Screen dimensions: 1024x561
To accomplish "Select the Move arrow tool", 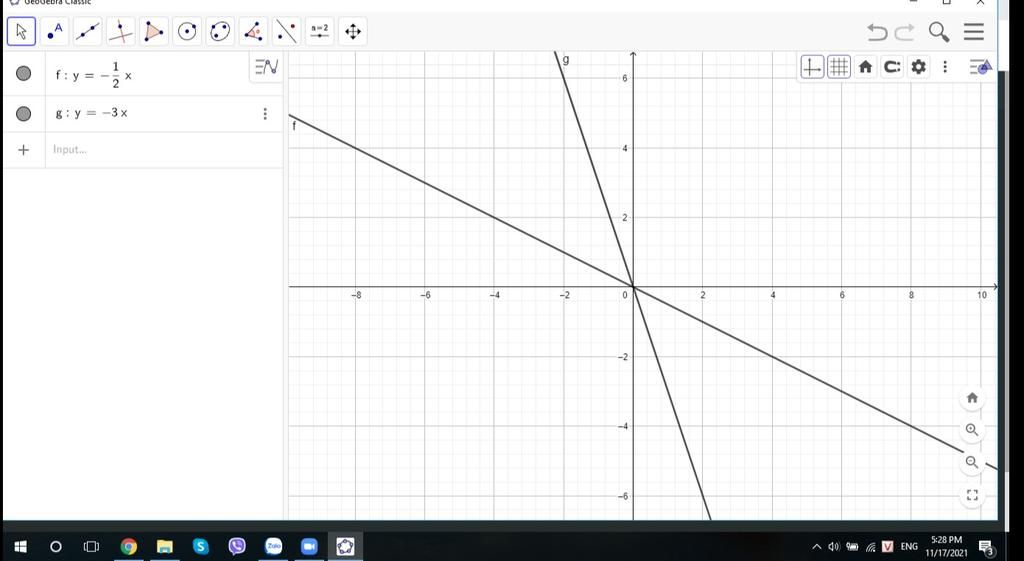I will 21,31.
